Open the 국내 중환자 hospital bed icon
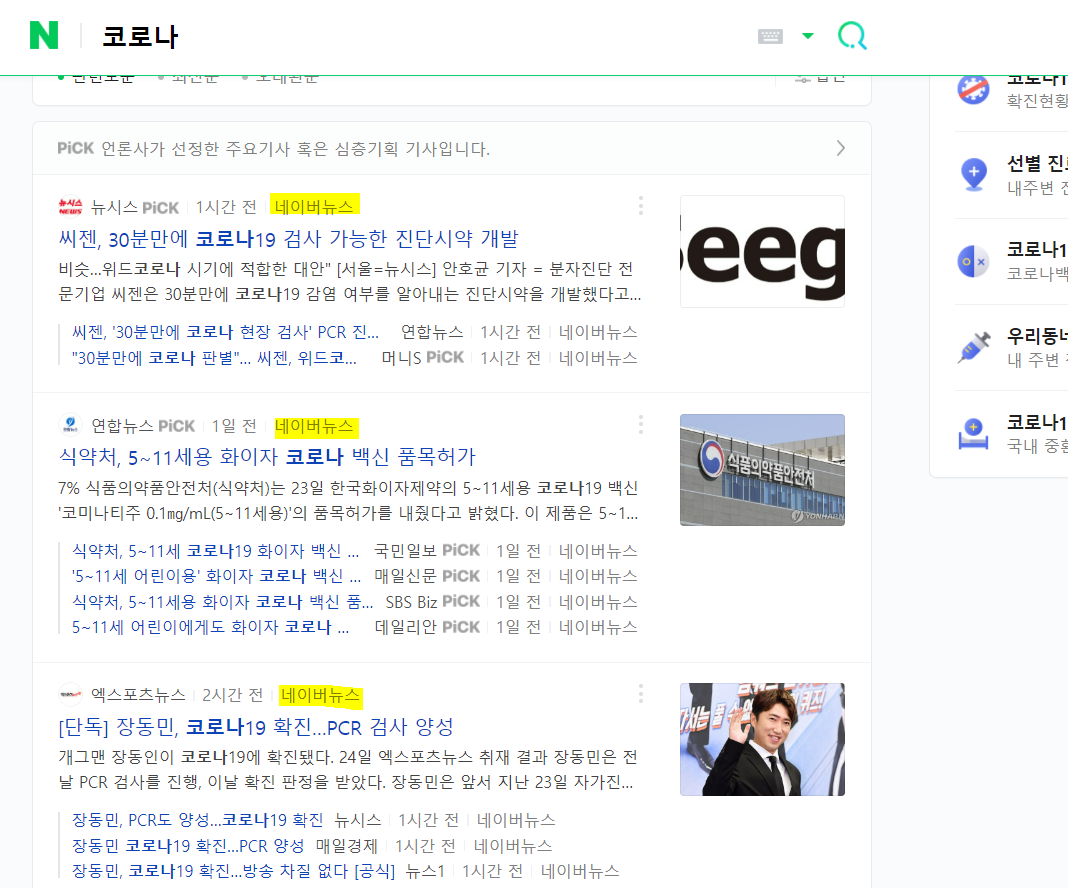The image size is (1068, 888). pyautogui.click(x=973, y=434)
